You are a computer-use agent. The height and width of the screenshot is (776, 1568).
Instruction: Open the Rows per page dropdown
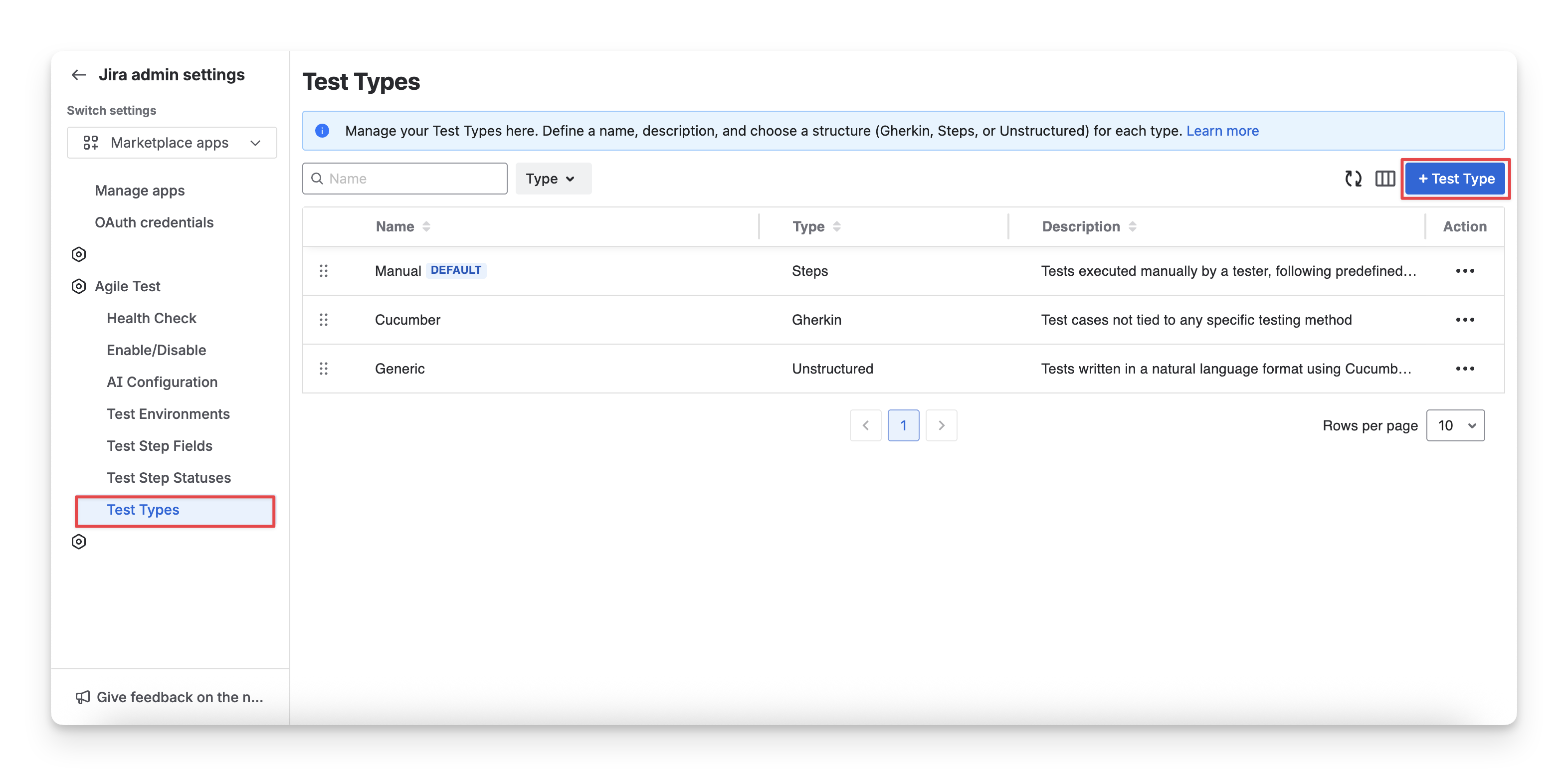tap(1455, 425)
